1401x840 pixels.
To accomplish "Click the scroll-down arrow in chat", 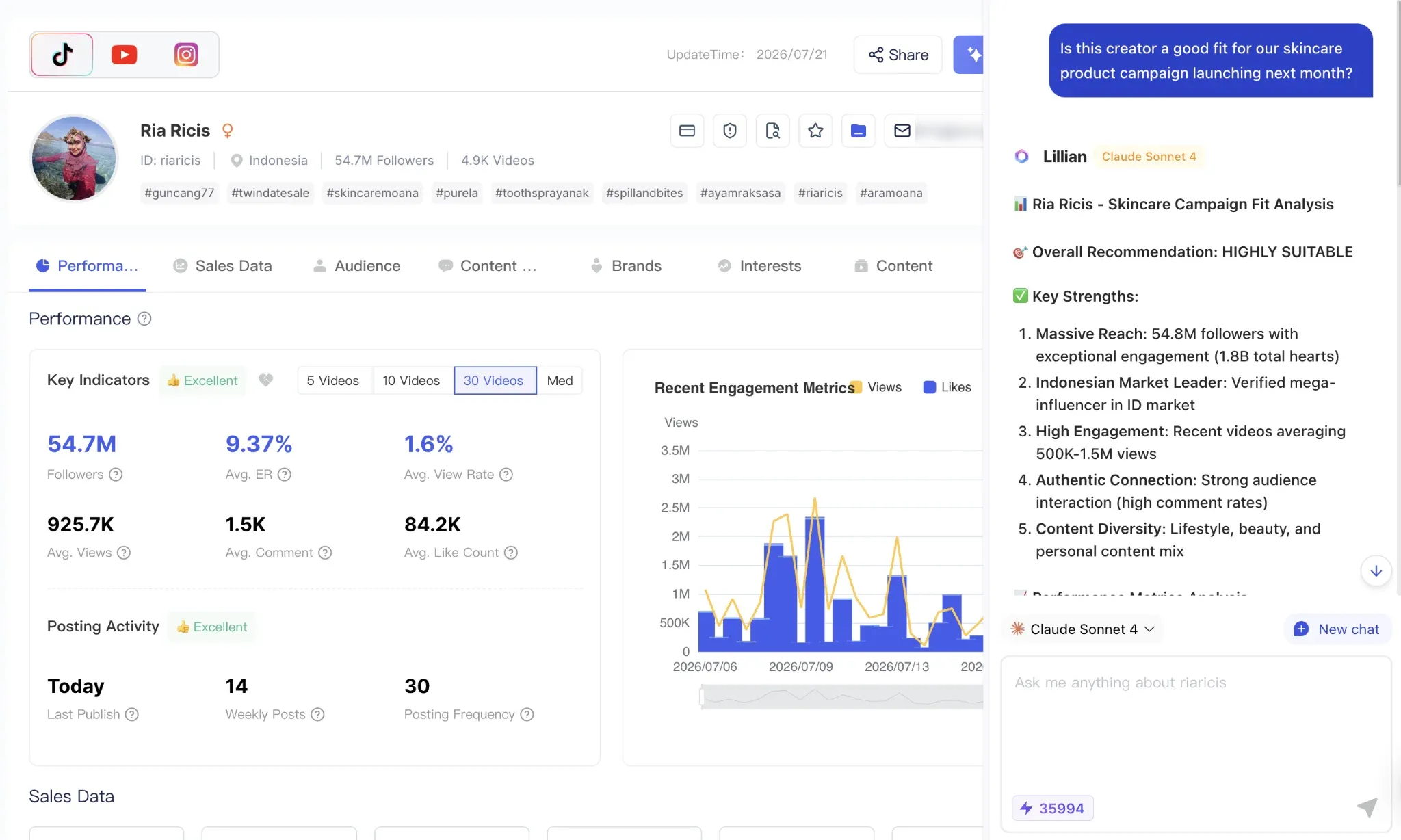I will [1376, 570].
